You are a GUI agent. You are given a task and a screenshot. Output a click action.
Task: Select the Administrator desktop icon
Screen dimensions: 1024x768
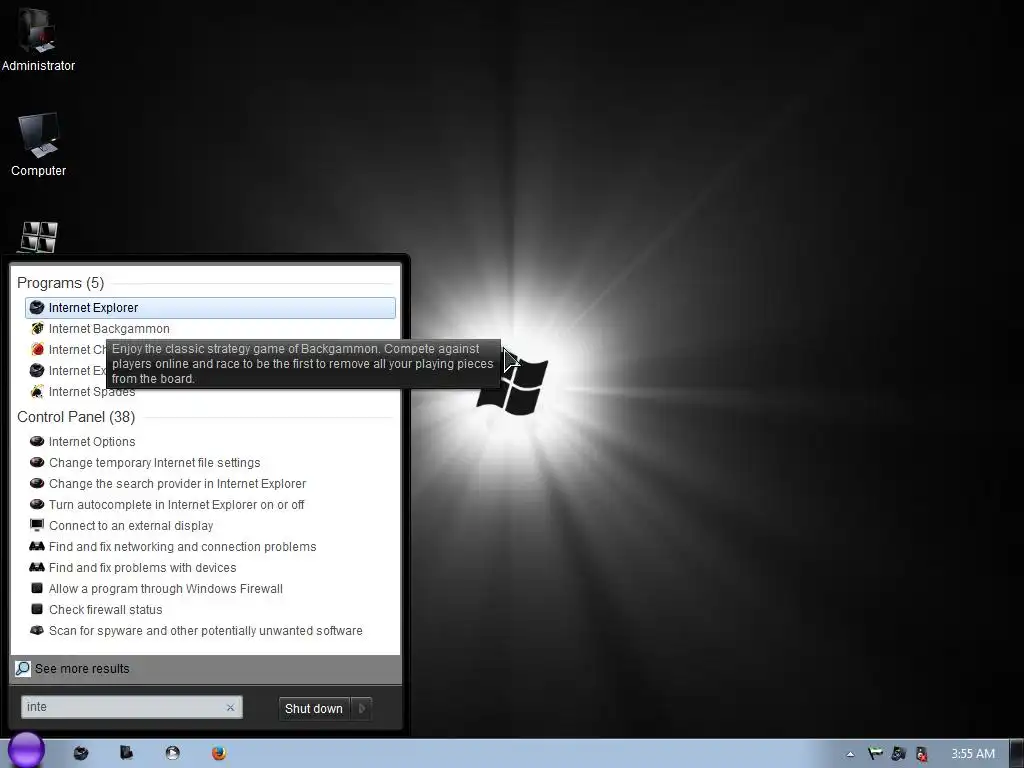(38, 38)
